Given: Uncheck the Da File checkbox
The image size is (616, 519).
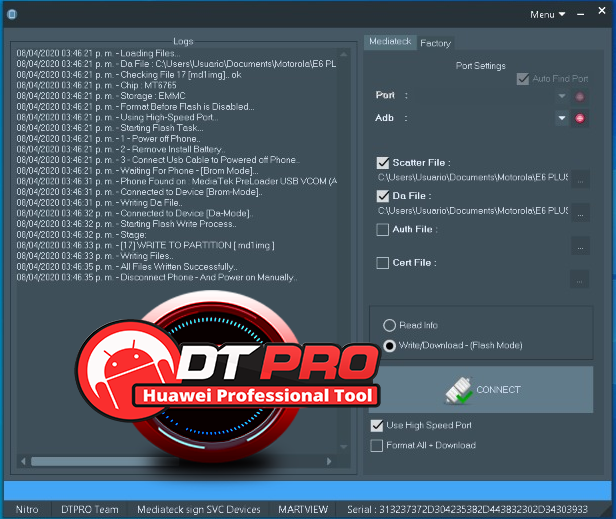Looking at the screenshot, I should pos(383,196).
